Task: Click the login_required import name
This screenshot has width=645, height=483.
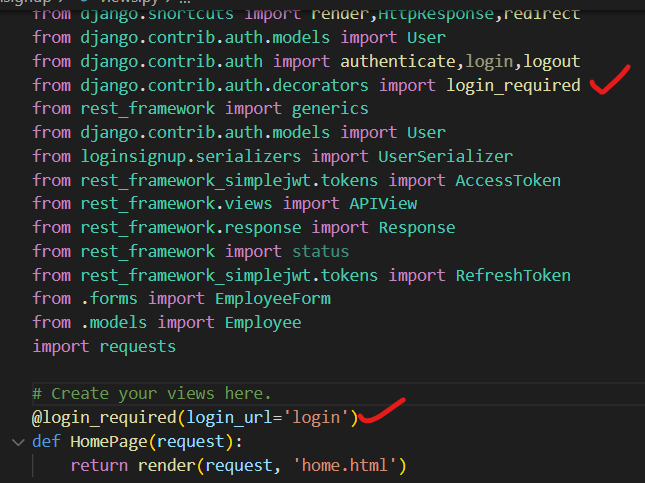Action: pos(513,85)
